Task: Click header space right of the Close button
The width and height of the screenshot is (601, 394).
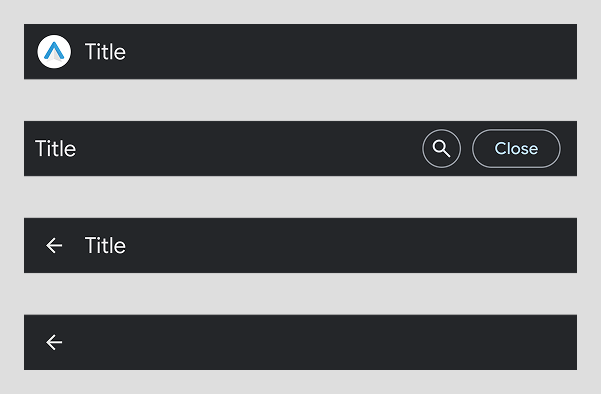Action: pyautogui.click(x=569, y=148)
